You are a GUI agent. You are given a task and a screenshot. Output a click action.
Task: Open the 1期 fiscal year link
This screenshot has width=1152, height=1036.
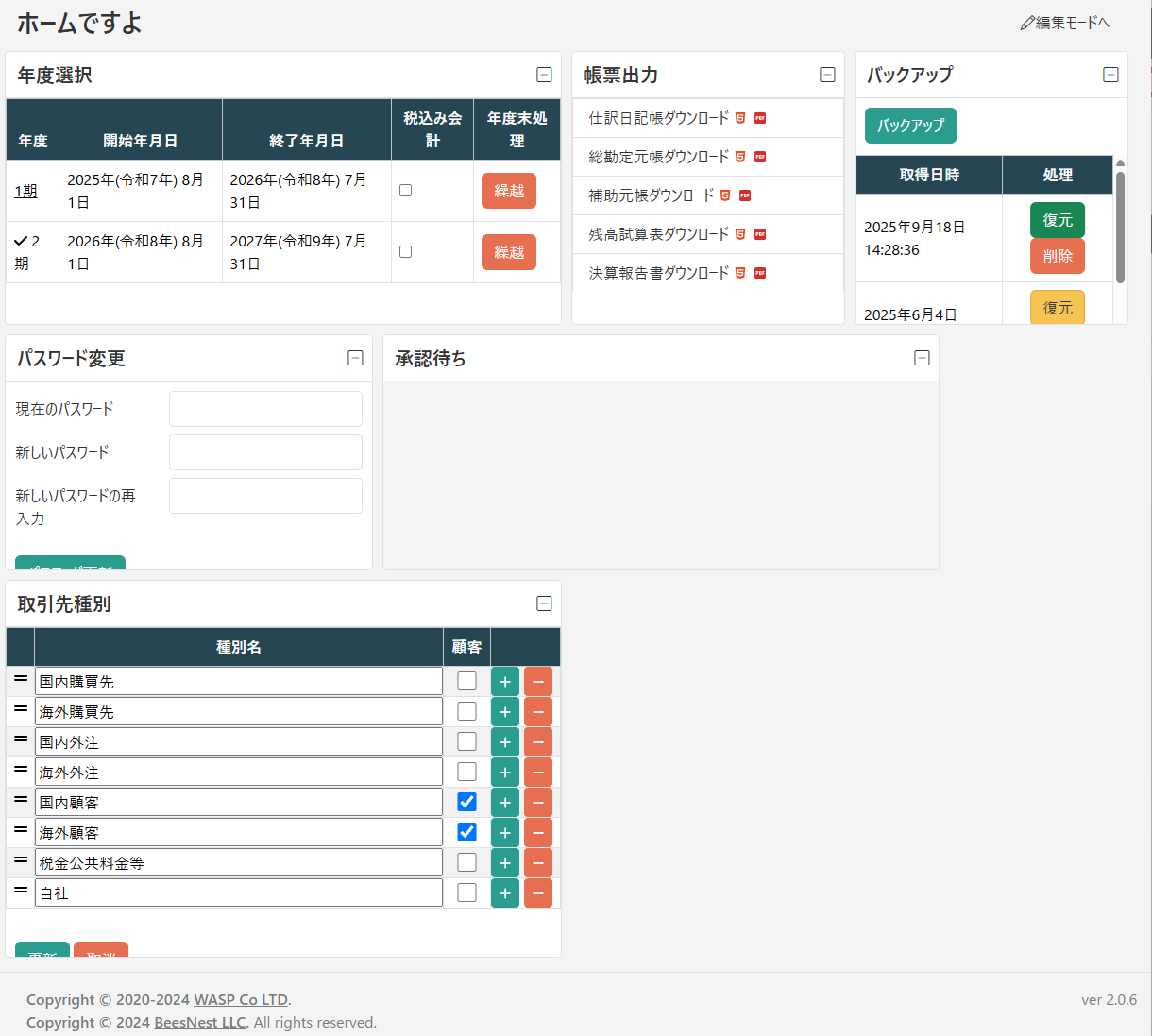25,191
